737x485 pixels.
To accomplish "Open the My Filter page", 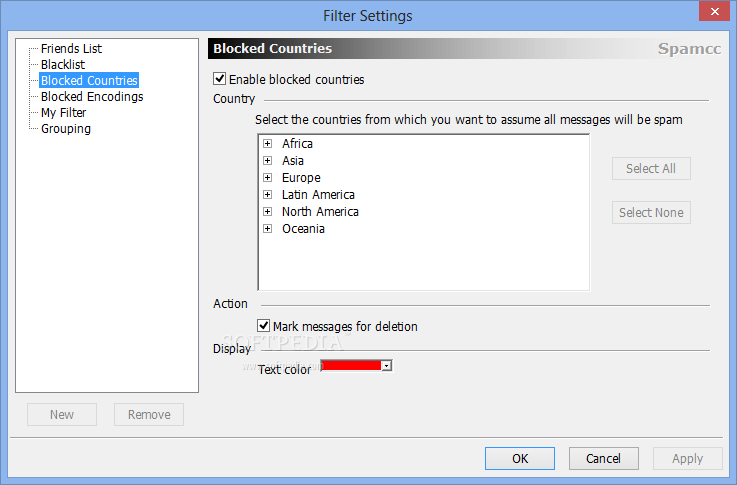I will (x=63, y=112).
